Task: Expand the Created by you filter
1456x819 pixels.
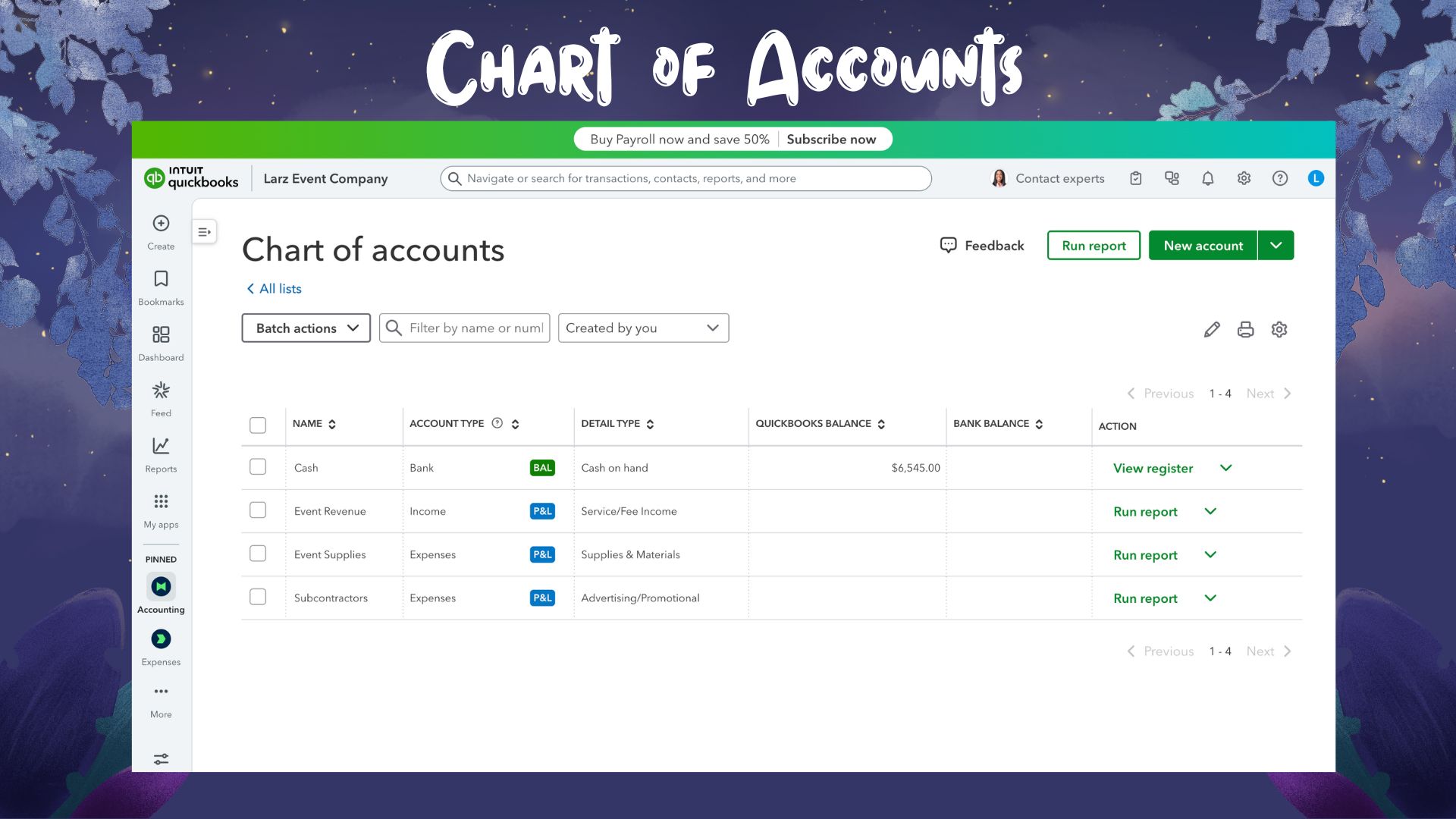Action: point(643,328)
